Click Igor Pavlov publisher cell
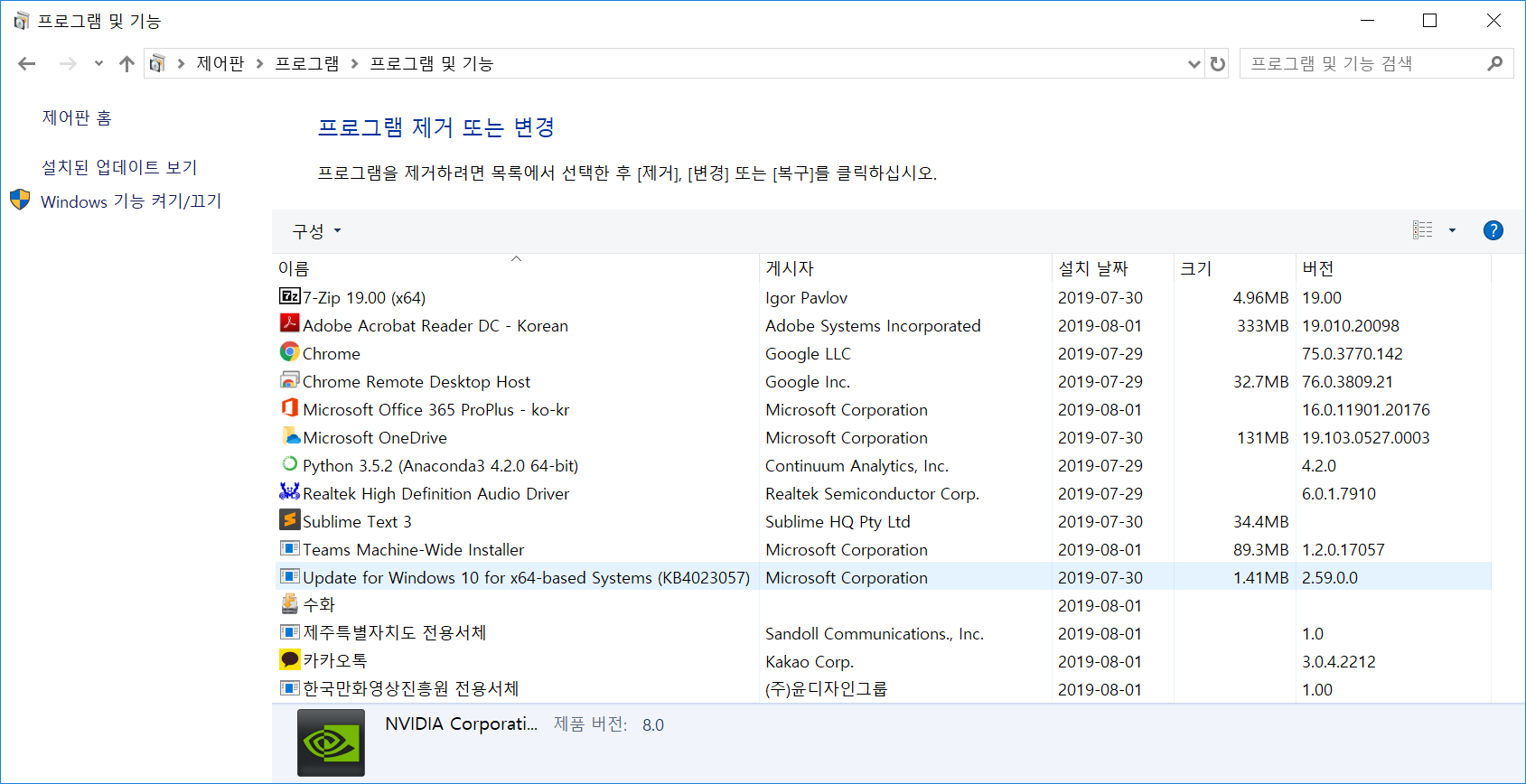This screenshot has height=784, width=1526. point(806,297)
